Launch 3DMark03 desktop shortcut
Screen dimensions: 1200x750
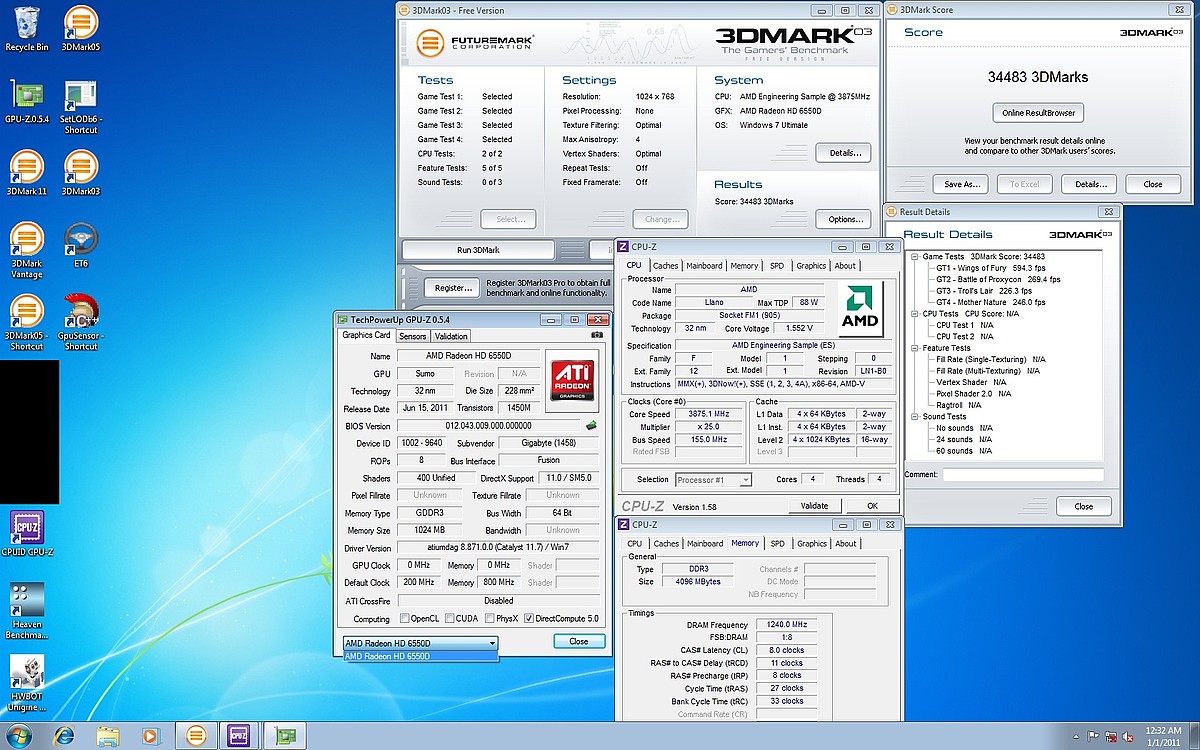click(81, 173)
